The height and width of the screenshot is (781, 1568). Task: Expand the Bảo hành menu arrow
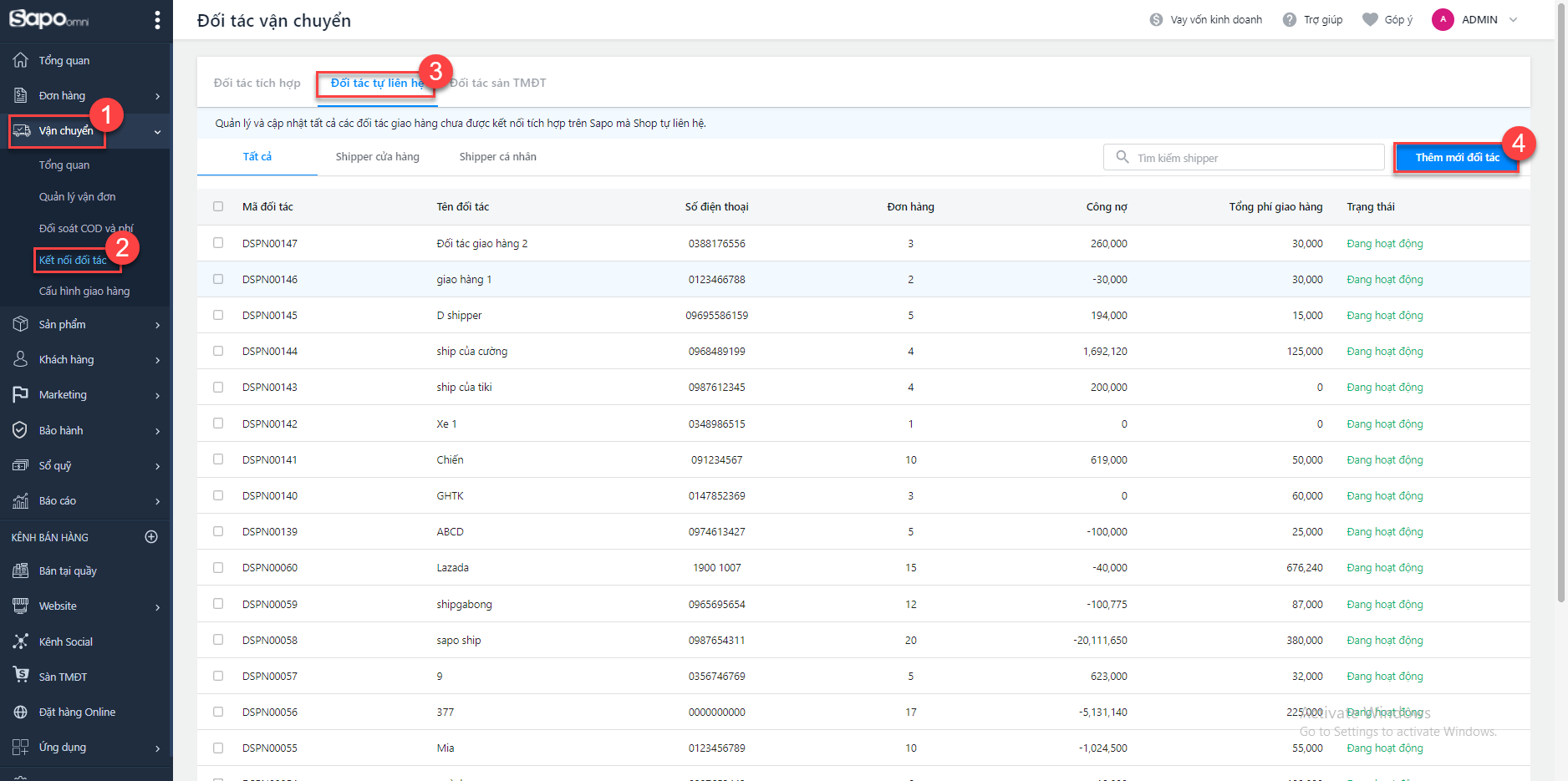[x=157, y=431]
